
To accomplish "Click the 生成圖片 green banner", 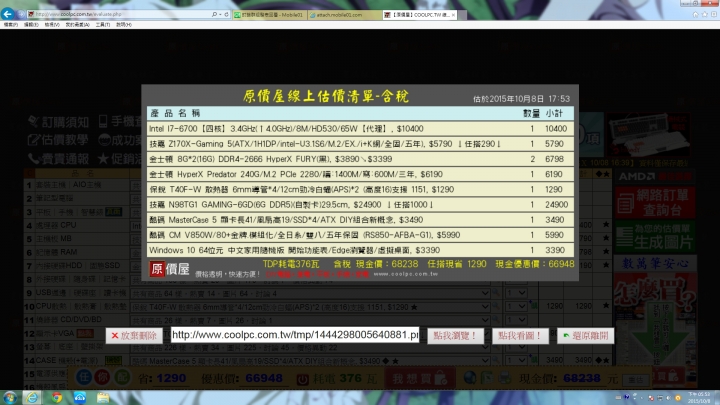I will pos(654,237).
